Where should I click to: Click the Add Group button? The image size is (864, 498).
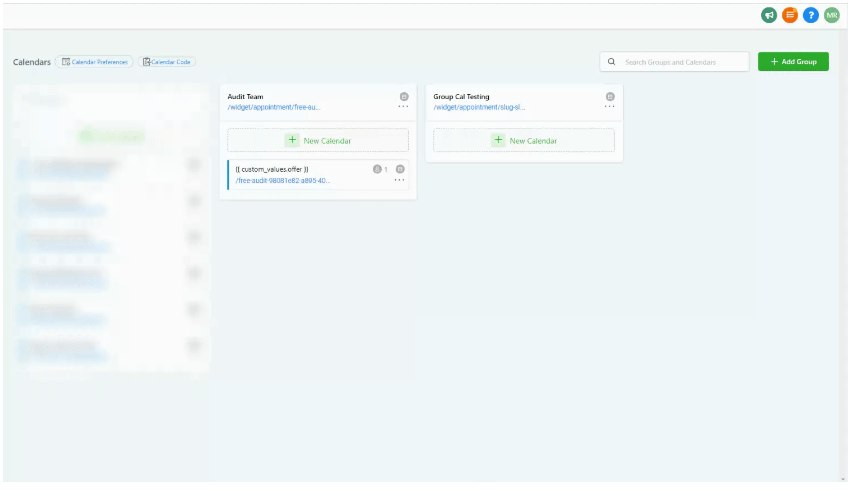[793, 62]
